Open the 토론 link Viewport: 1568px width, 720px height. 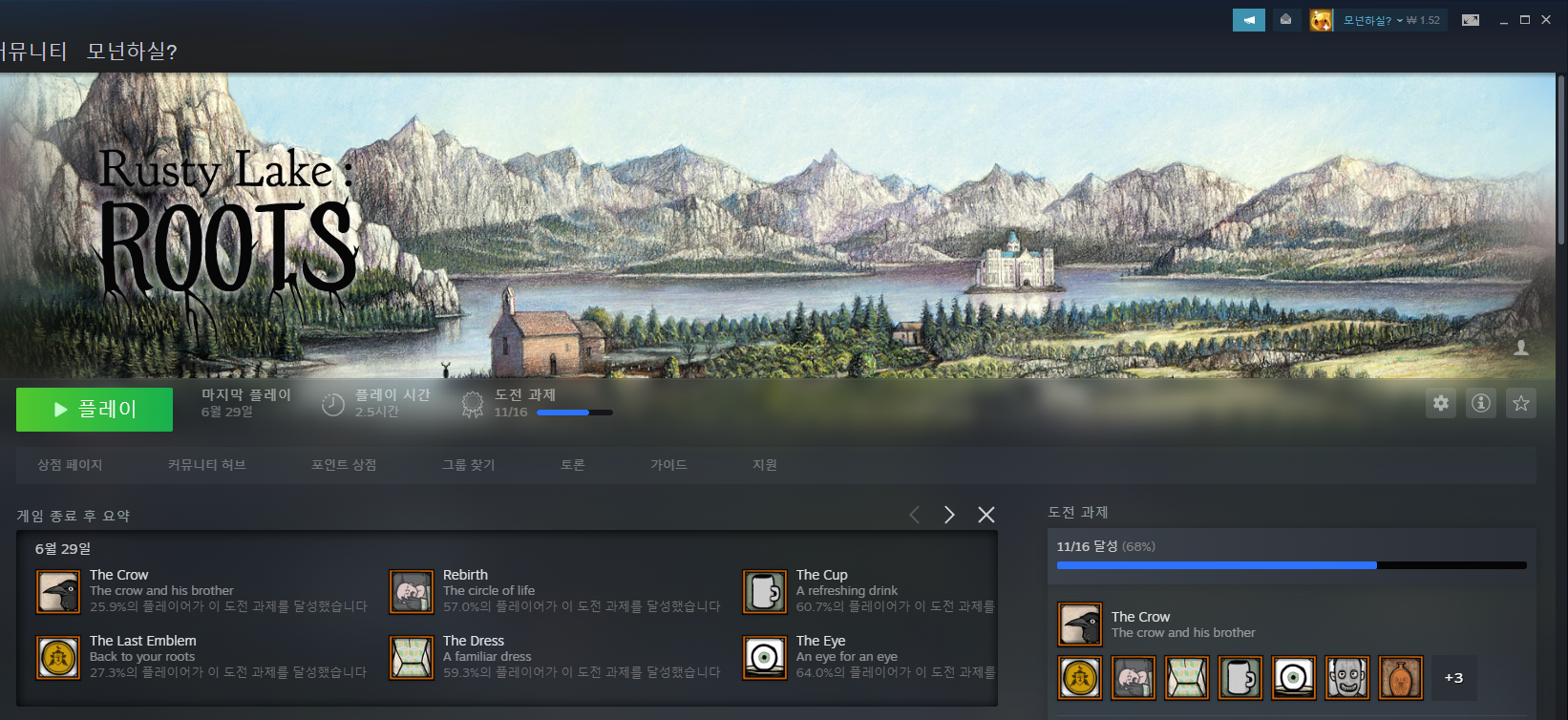[573, 465]
